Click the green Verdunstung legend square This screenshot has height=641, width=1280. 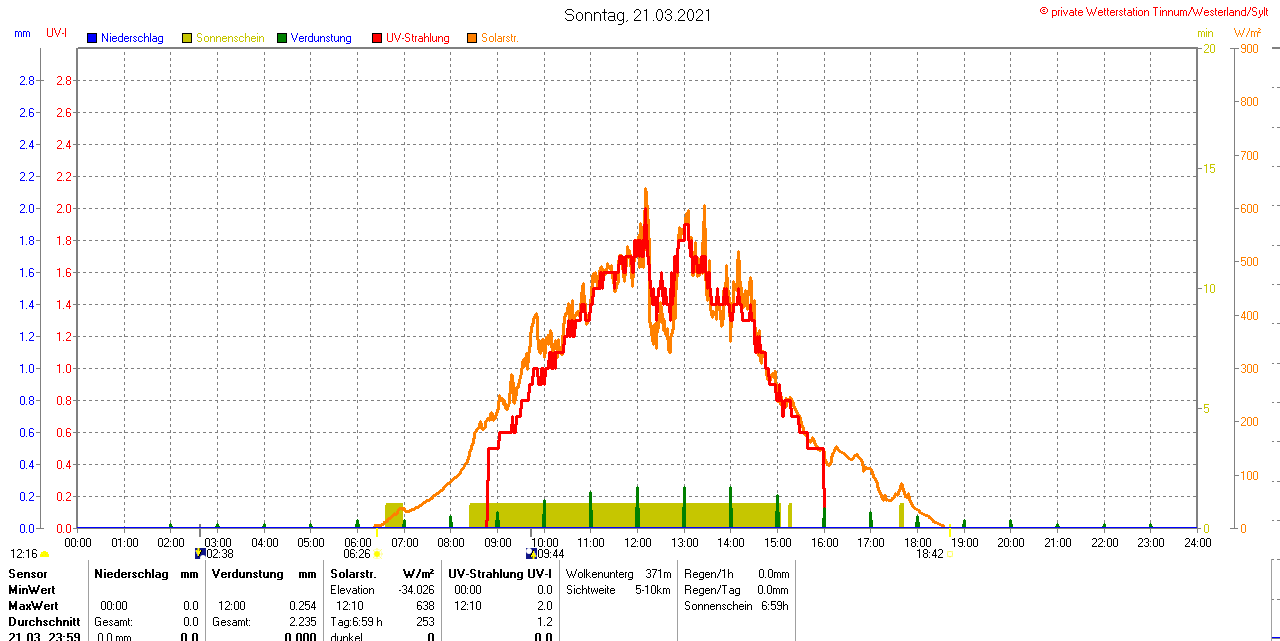click(x=282, y=38)
